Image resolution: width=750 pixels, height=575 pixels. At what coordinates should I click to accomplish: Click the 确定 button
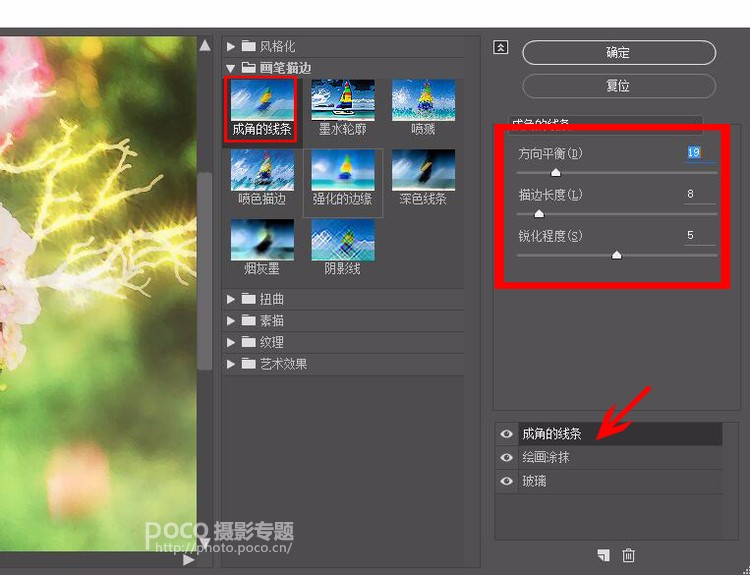point(619,53)
